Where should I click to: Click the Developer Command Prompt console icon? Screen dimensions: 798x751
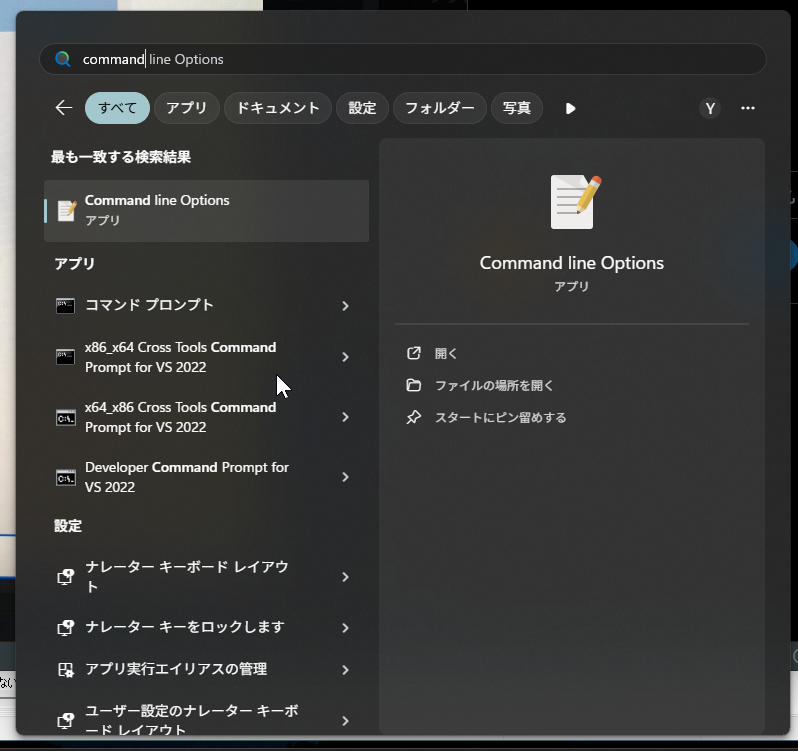tap(66, 478)
